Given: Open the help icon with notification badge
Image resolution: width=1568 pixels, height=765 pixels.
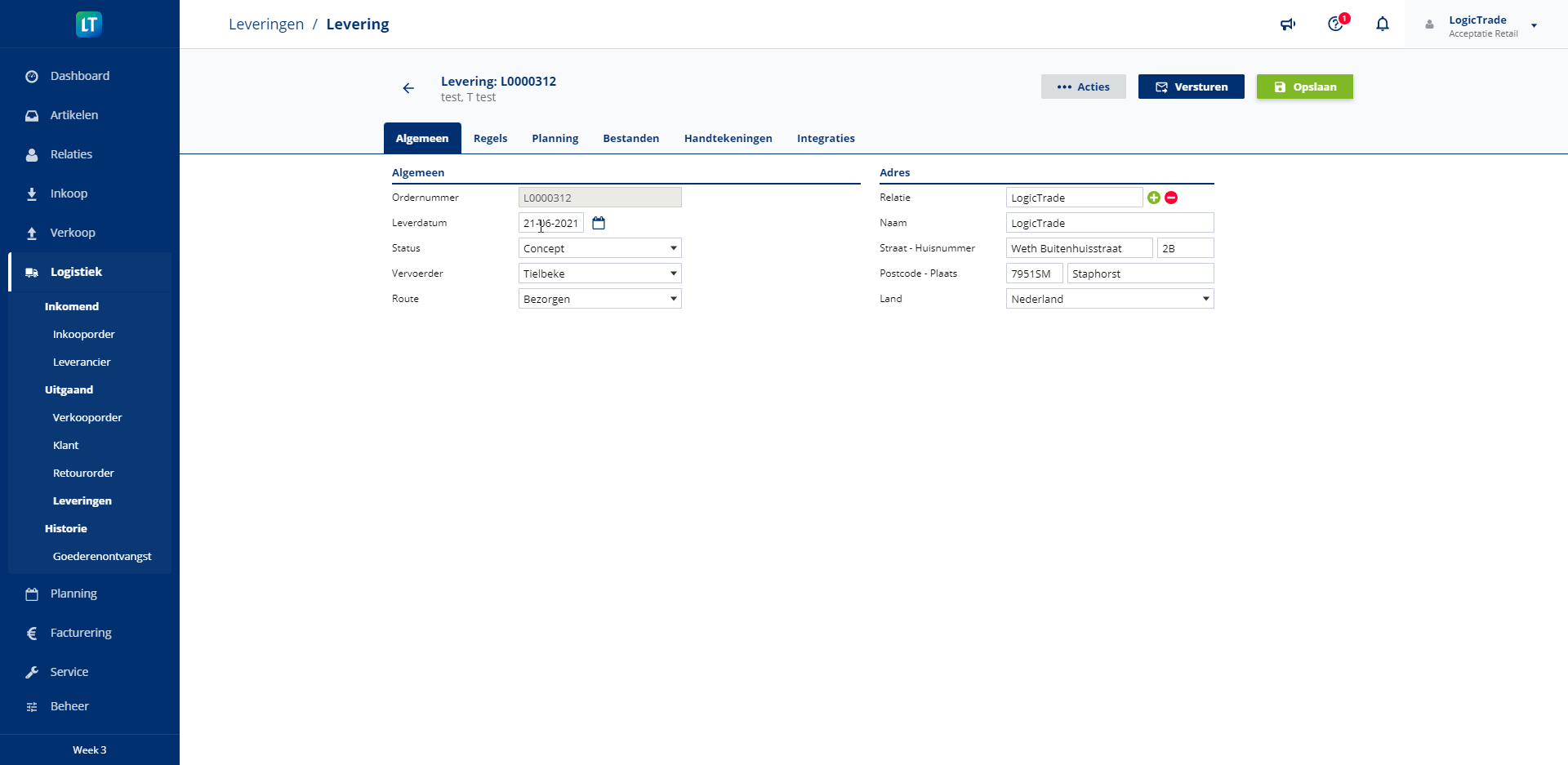Looking at the screenshot, I should pos(1335,24).
